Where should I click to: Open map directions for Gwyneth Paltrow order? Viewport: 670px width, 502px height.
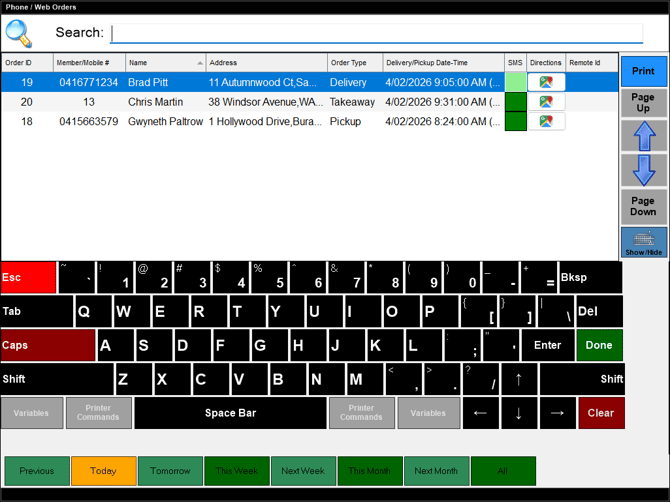546,121
